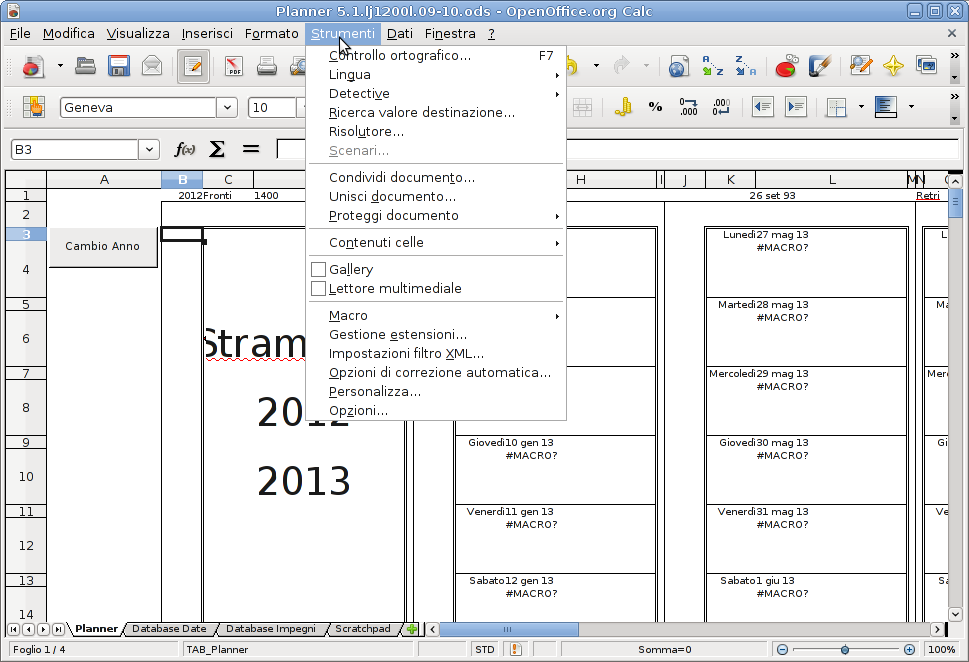Click the Print printer icon
Viewport: 969px width, 662px height.
[x=266, y=66]
